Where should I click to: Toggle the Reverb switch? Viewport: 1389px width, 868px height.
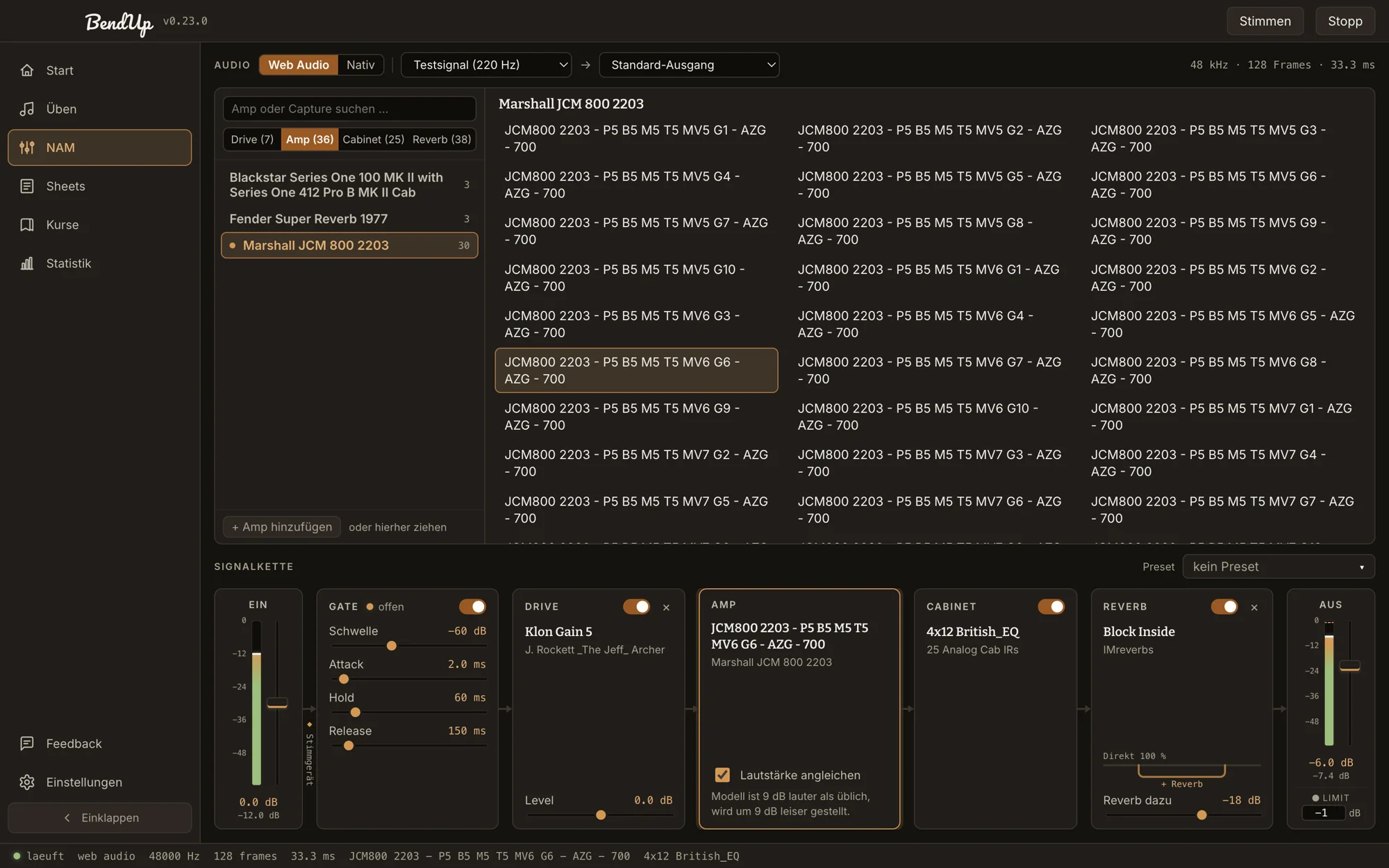(1224, 607)
